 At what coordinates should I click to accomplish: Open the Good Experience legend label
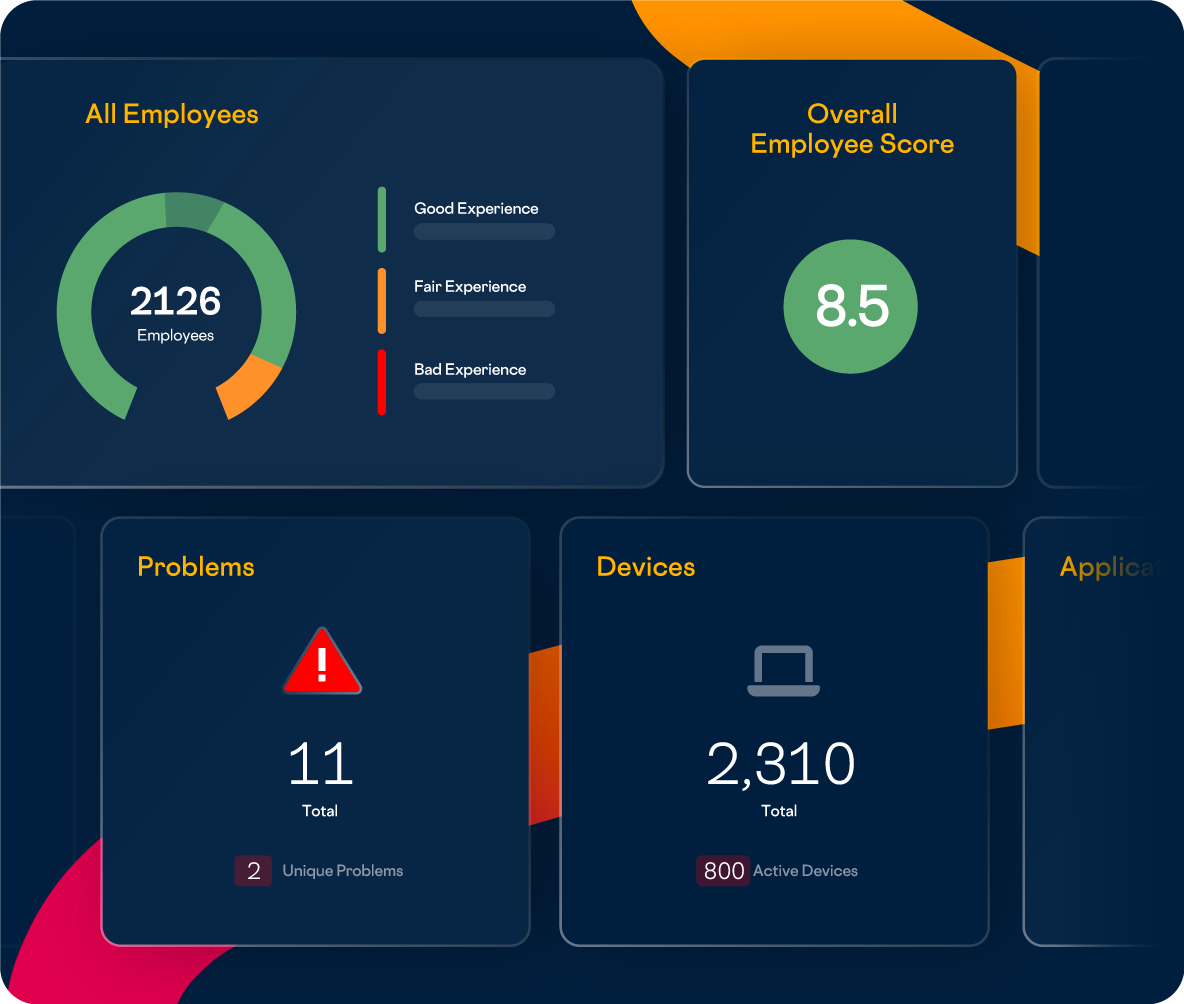476,208
